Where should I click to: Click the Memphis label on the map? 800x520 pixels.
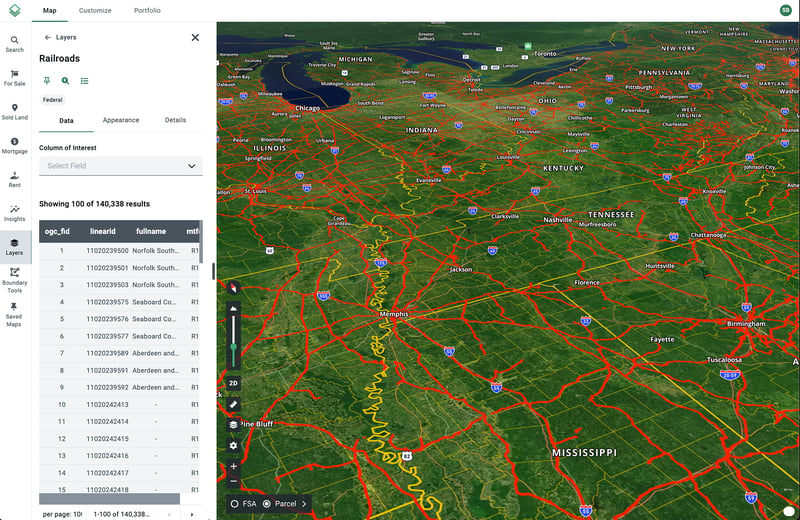point(394,314)
